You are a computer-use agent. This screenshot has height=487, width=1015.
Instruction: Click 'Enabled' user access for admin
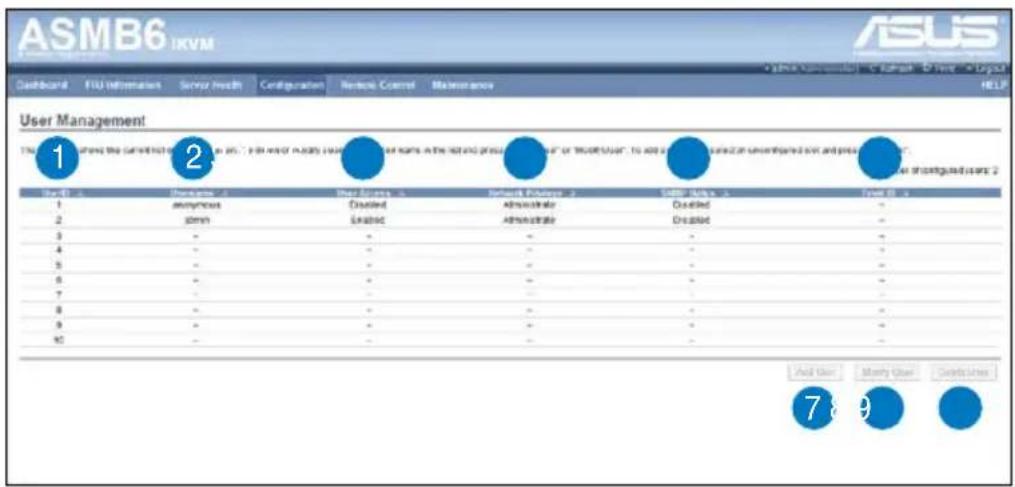[369, 220]
